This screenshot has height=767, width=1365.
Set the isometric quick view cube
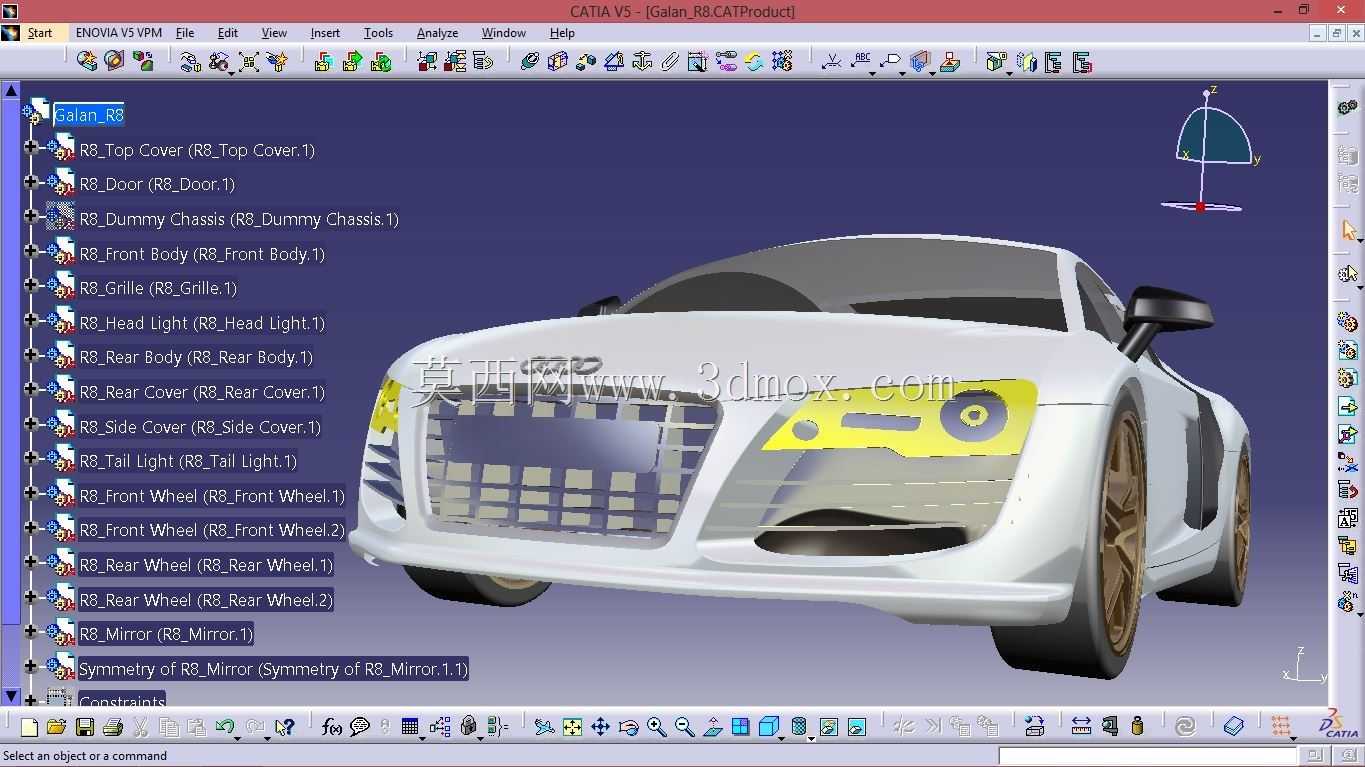768,727
